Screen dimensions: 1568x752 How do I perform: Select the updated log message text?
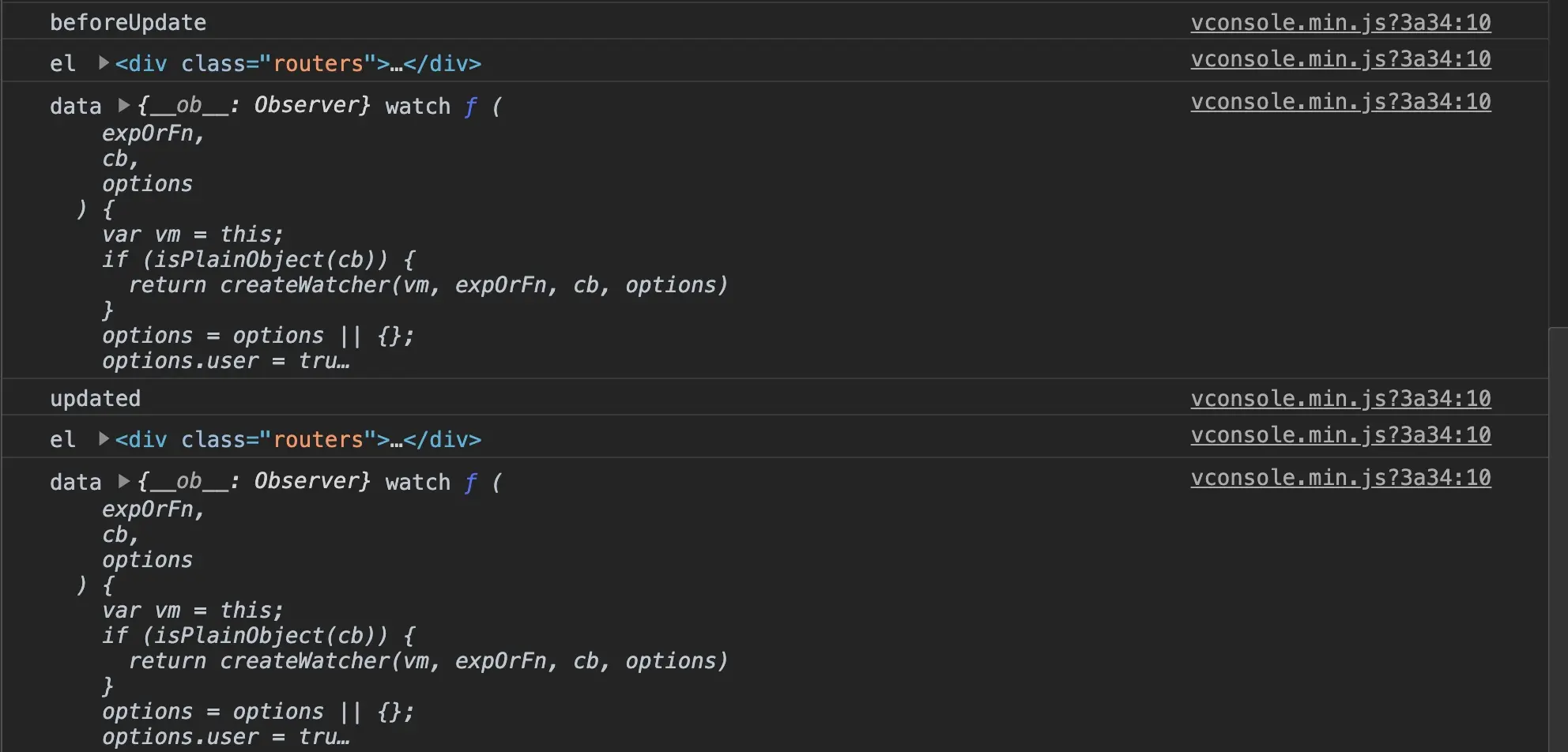coord(96,399)
